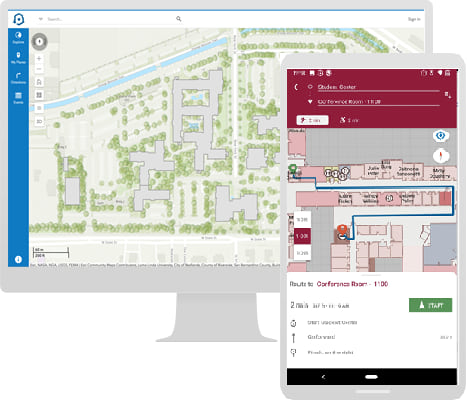Click the scale bar on desktop map
The image size is (467, 401).
coord(51,252)
